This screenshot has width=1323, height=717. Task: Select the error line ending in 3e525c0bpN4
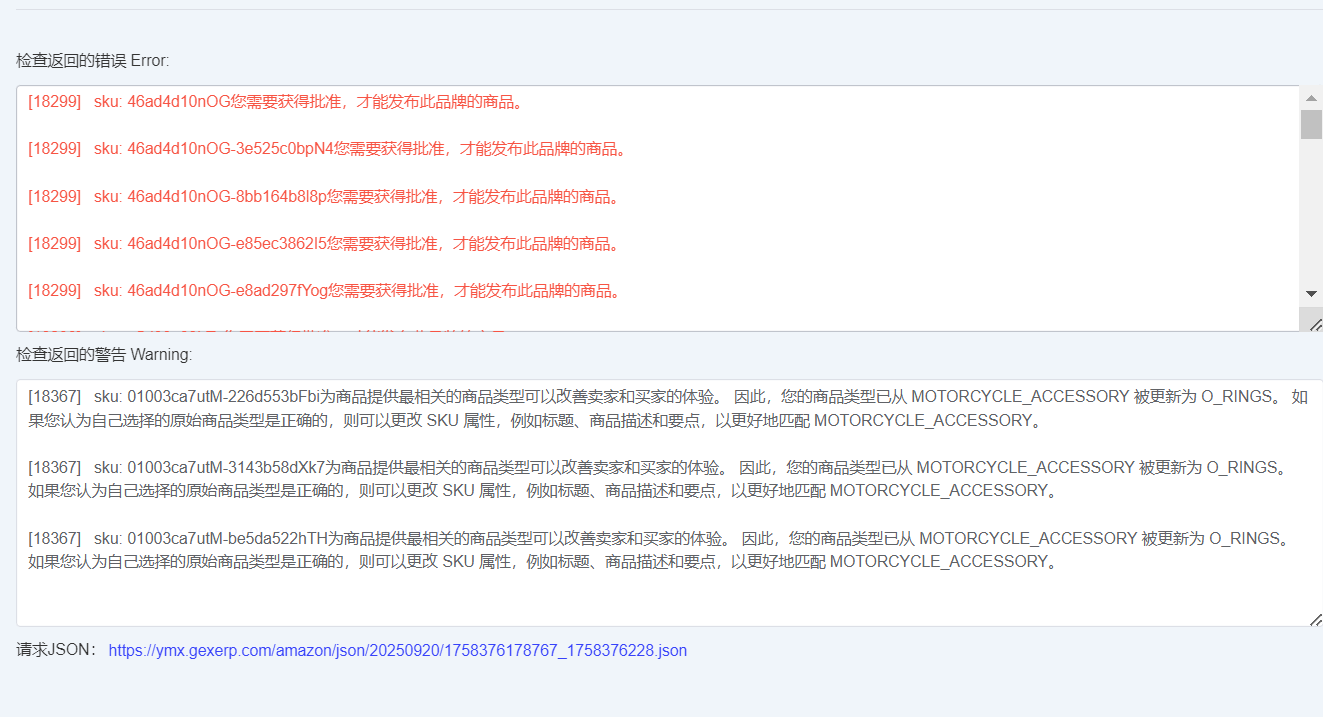coord(327,149)
